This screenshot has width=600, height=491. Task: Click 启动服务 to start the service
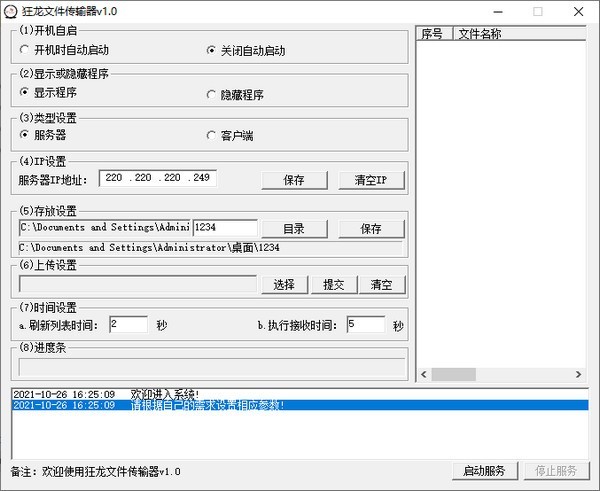point(484,470)
